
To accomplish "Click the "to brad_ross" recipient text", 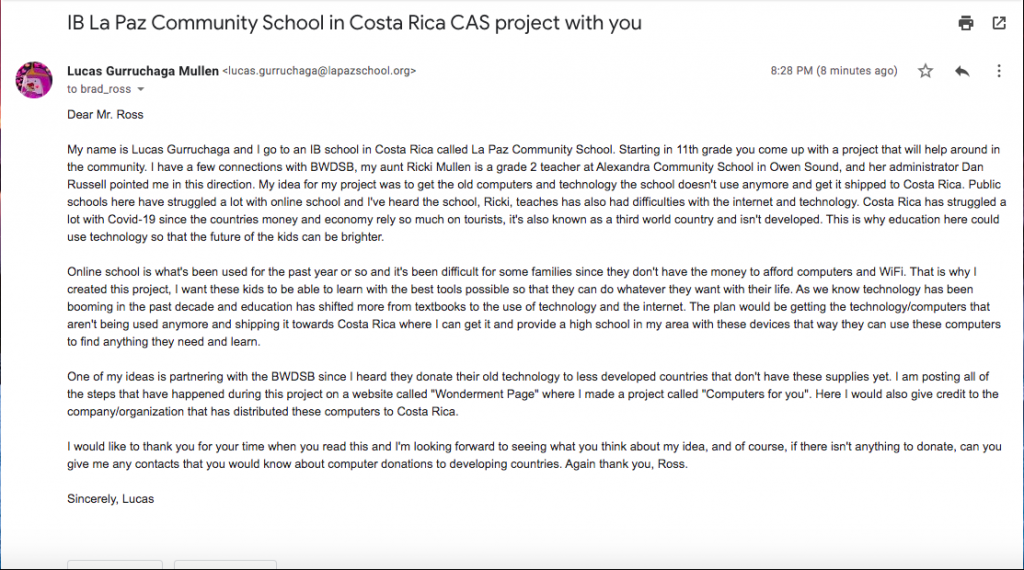I will pos(99,89).
